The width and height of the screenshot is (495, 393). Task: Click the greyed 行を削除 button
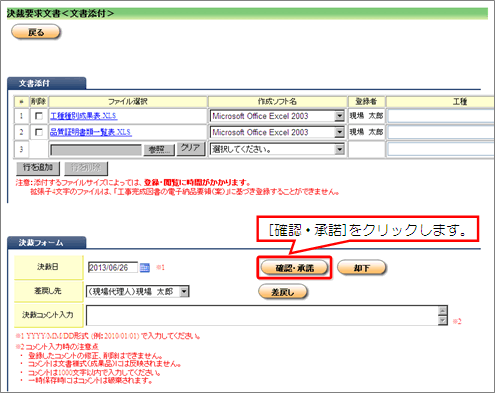coord(86,168)
